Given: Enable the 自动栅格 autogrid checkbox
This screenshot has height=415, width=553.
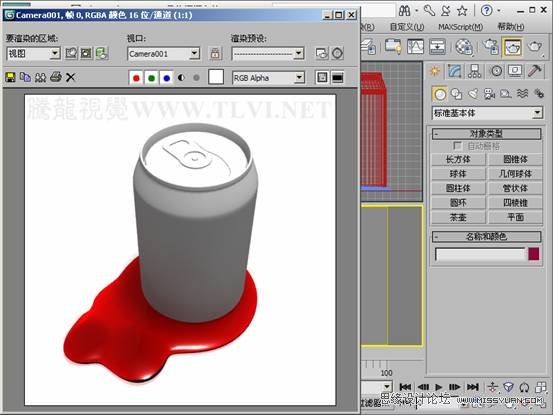Looking at the screenshot, I should coord(457,146).
